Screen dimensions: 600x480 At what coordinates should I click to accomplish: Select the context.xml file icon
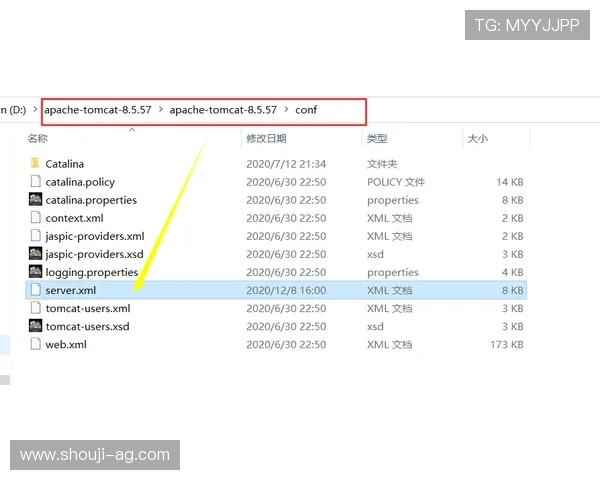click(36, 218)
